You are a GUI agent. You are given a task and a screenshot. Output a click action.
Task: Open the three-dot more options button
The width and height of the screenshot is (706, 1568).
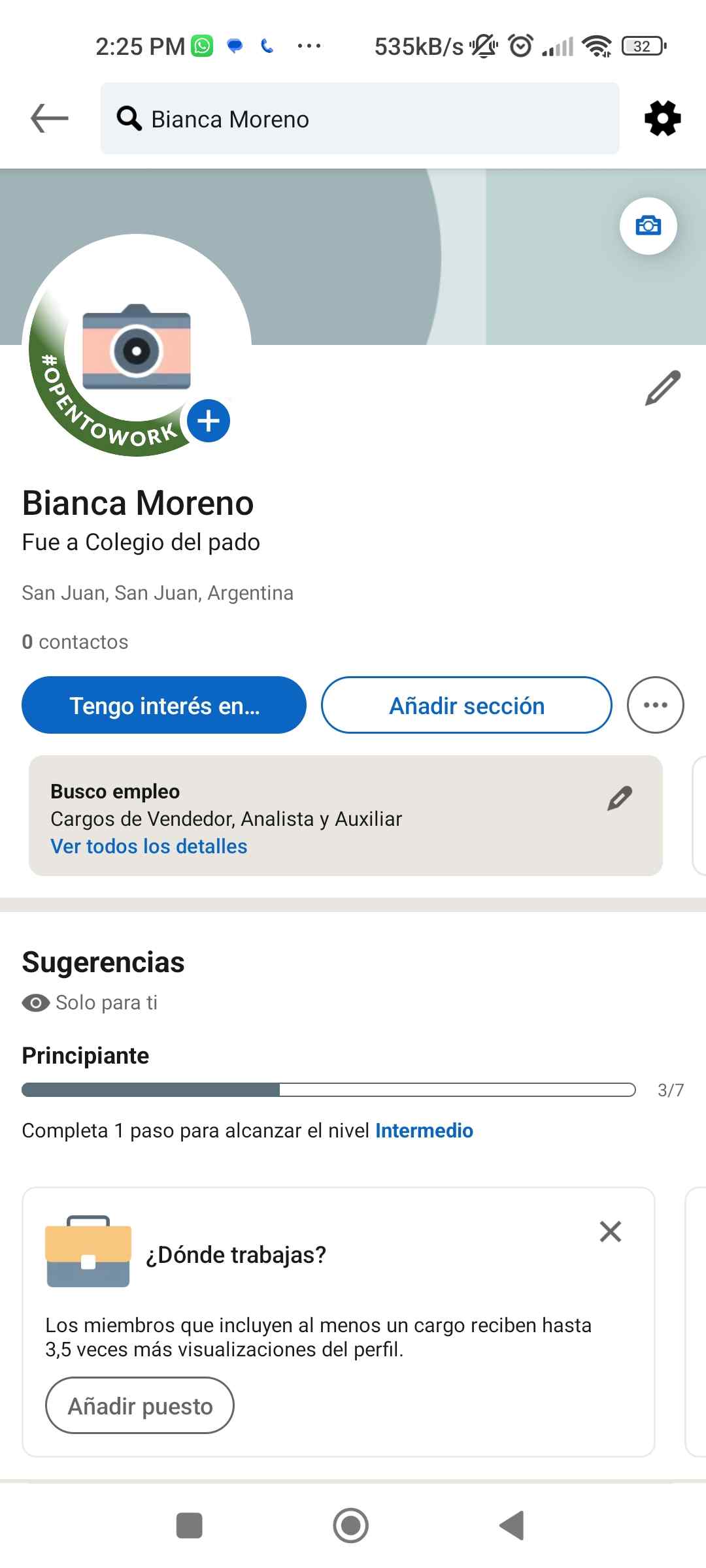pos(655,705)
